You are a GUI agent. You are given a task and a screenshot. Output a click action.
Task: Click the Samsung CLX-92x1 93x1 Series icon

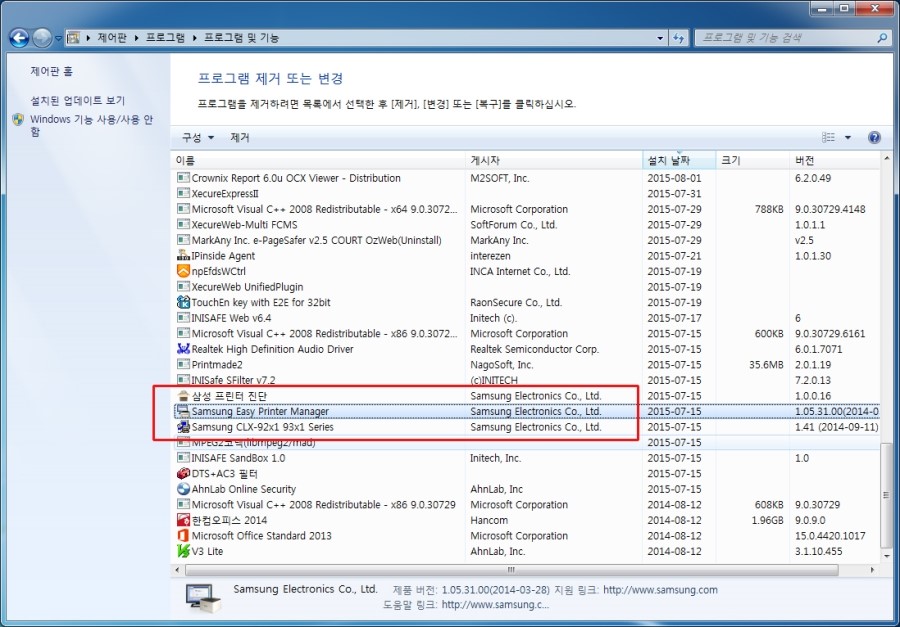pos(182,427)
